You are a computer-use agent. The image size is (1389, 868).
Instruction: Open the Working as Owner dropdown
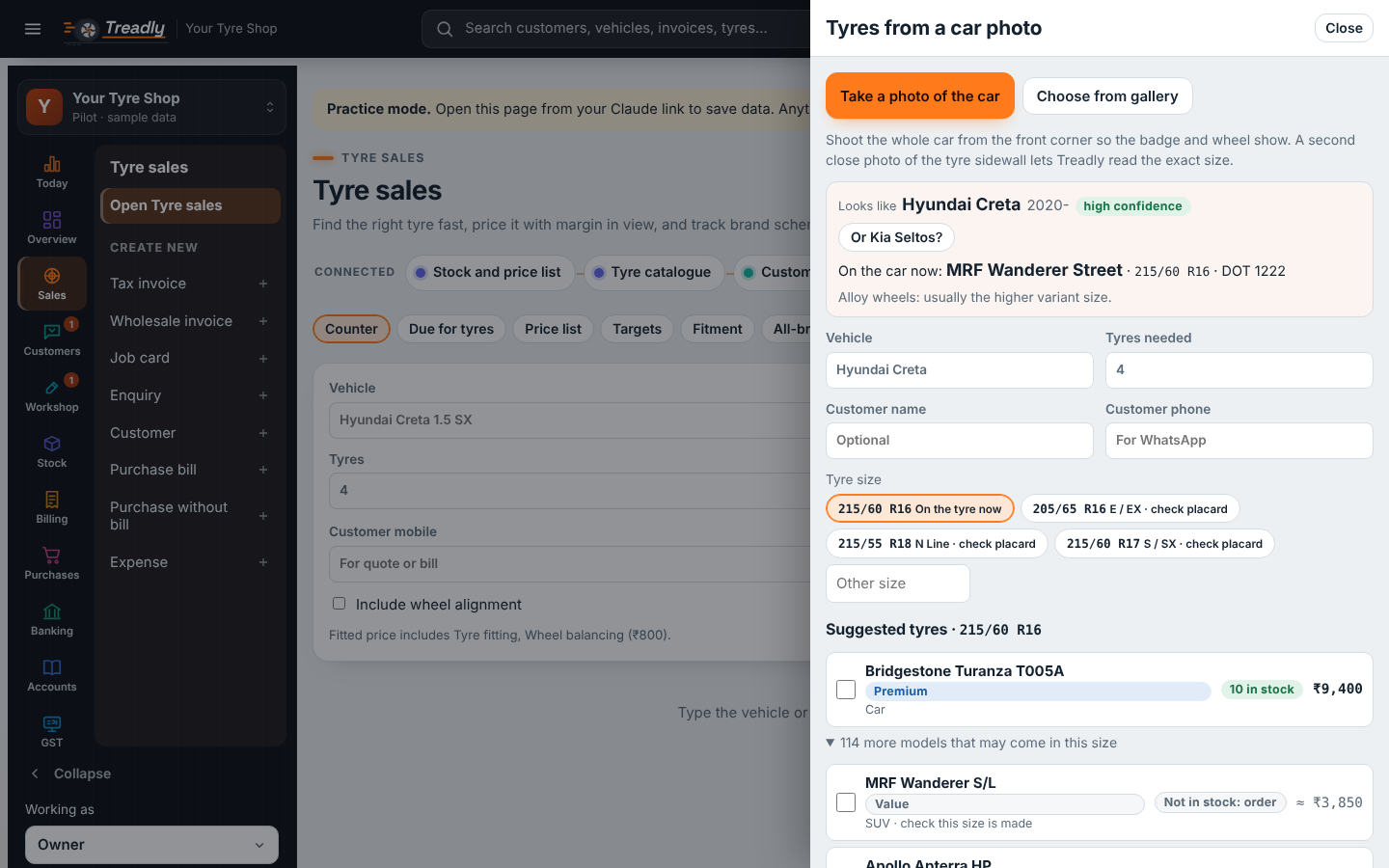151,845
